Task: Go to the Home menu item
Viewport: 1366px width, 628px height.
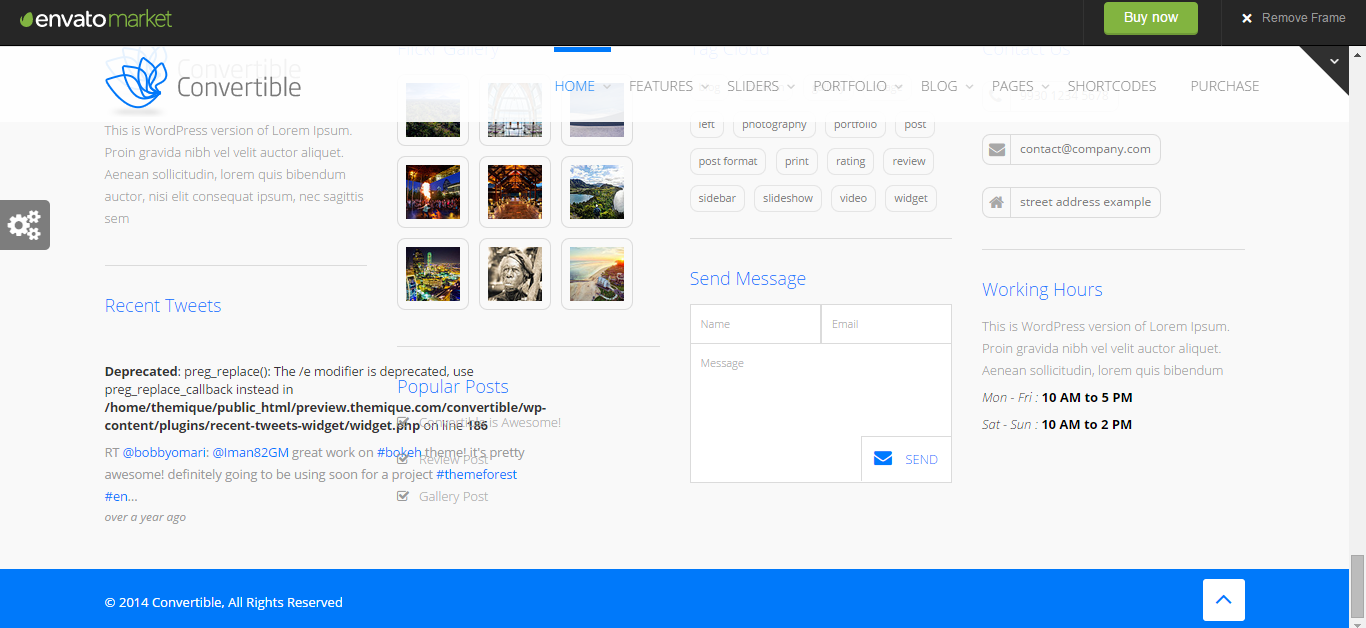Action: [x=575, y=86]
